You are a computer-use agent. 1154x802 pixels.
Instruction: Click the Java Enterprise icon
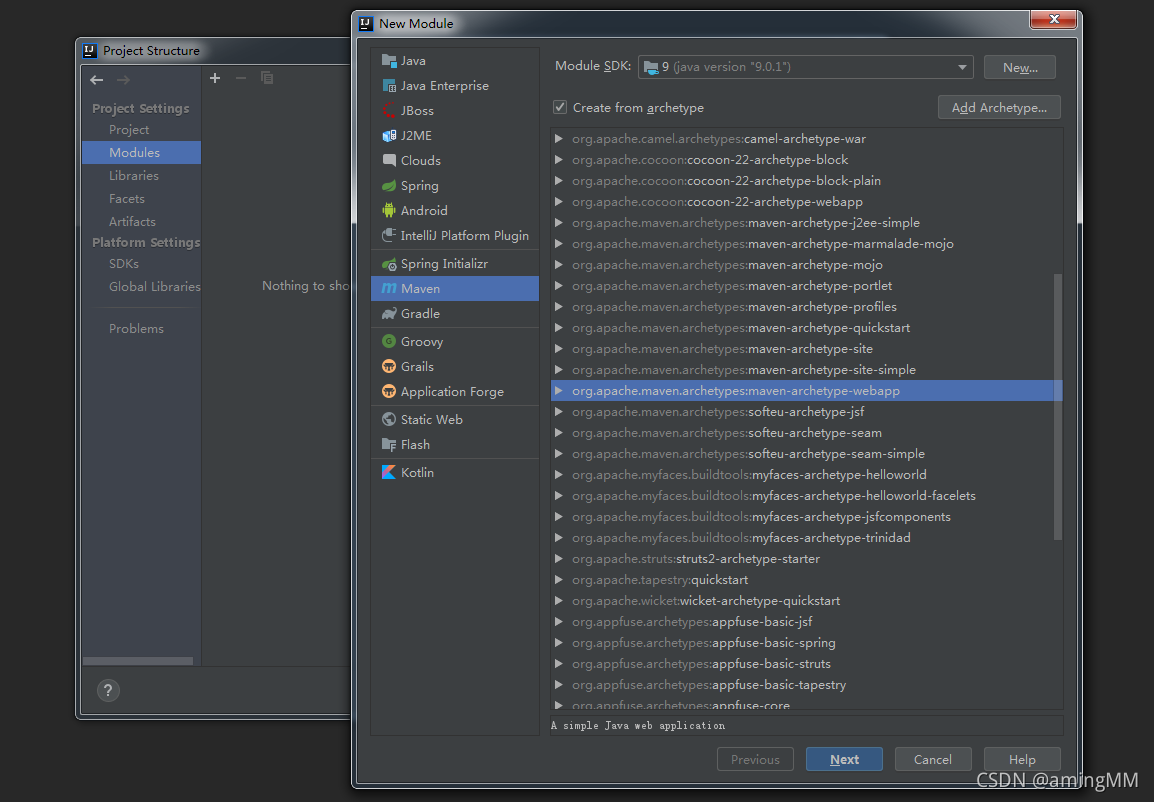tap(389, 85)
